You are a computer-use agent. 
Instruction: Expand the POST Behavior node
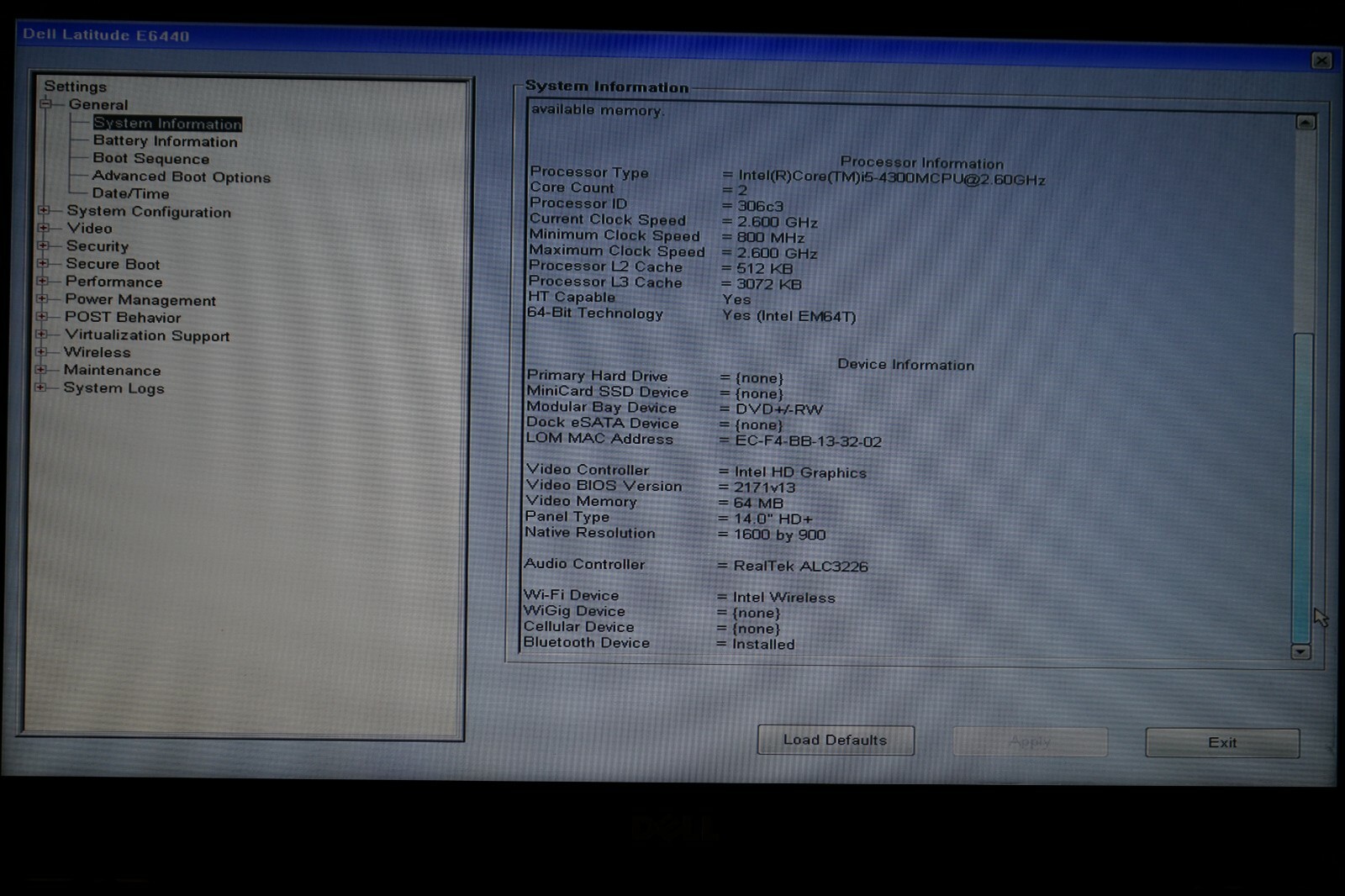click(41, 316)
